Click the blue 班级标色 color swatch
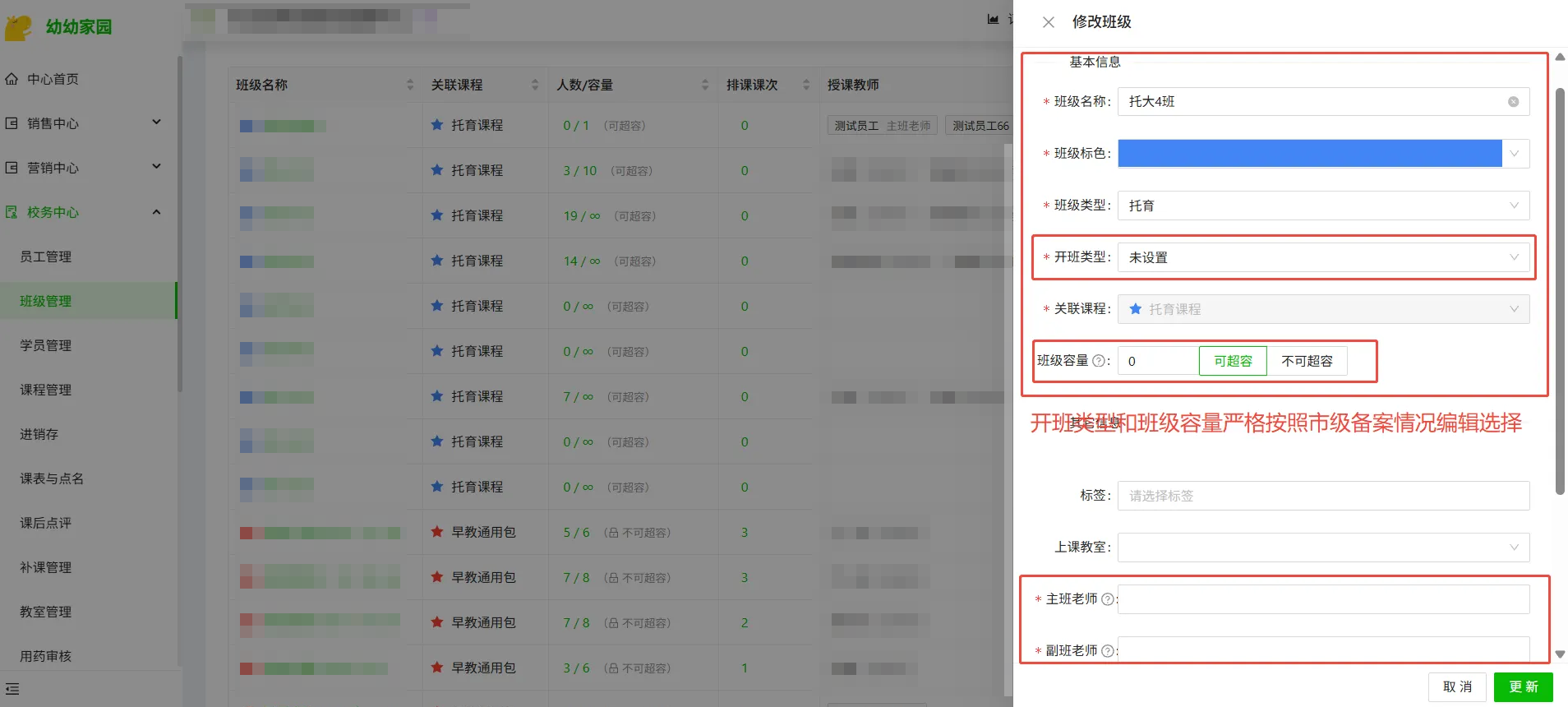Viewport: 1568px width, 707px height. coord(1309,154)
